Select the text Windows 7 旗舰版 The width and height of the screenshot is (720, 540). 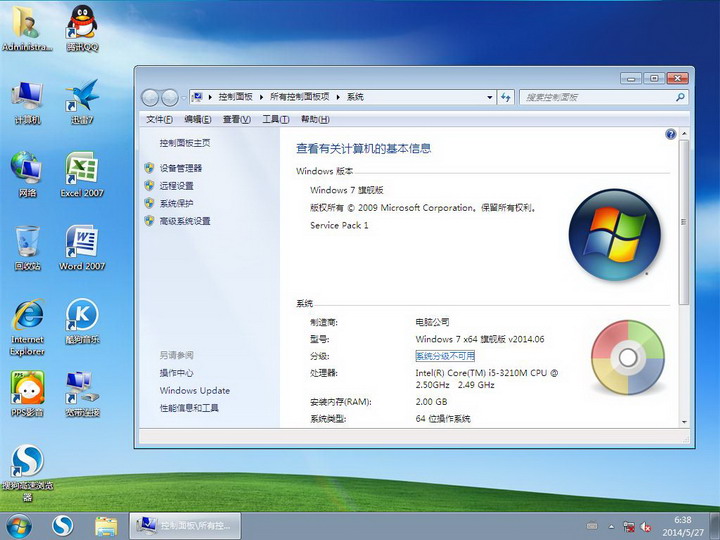[x=347, y=190]
